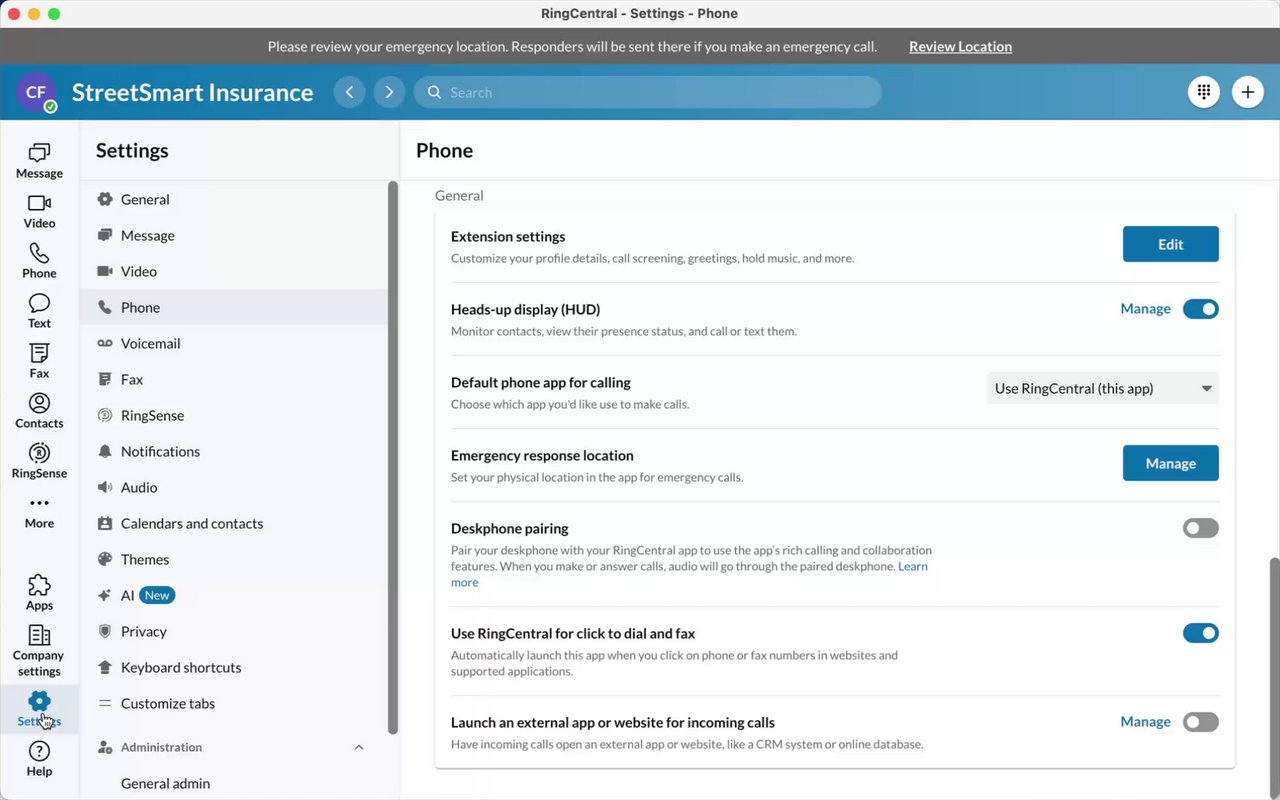Collapse the Administration section chevron
The height and width of the screenshot is (800, 1280).
[359, 747]
